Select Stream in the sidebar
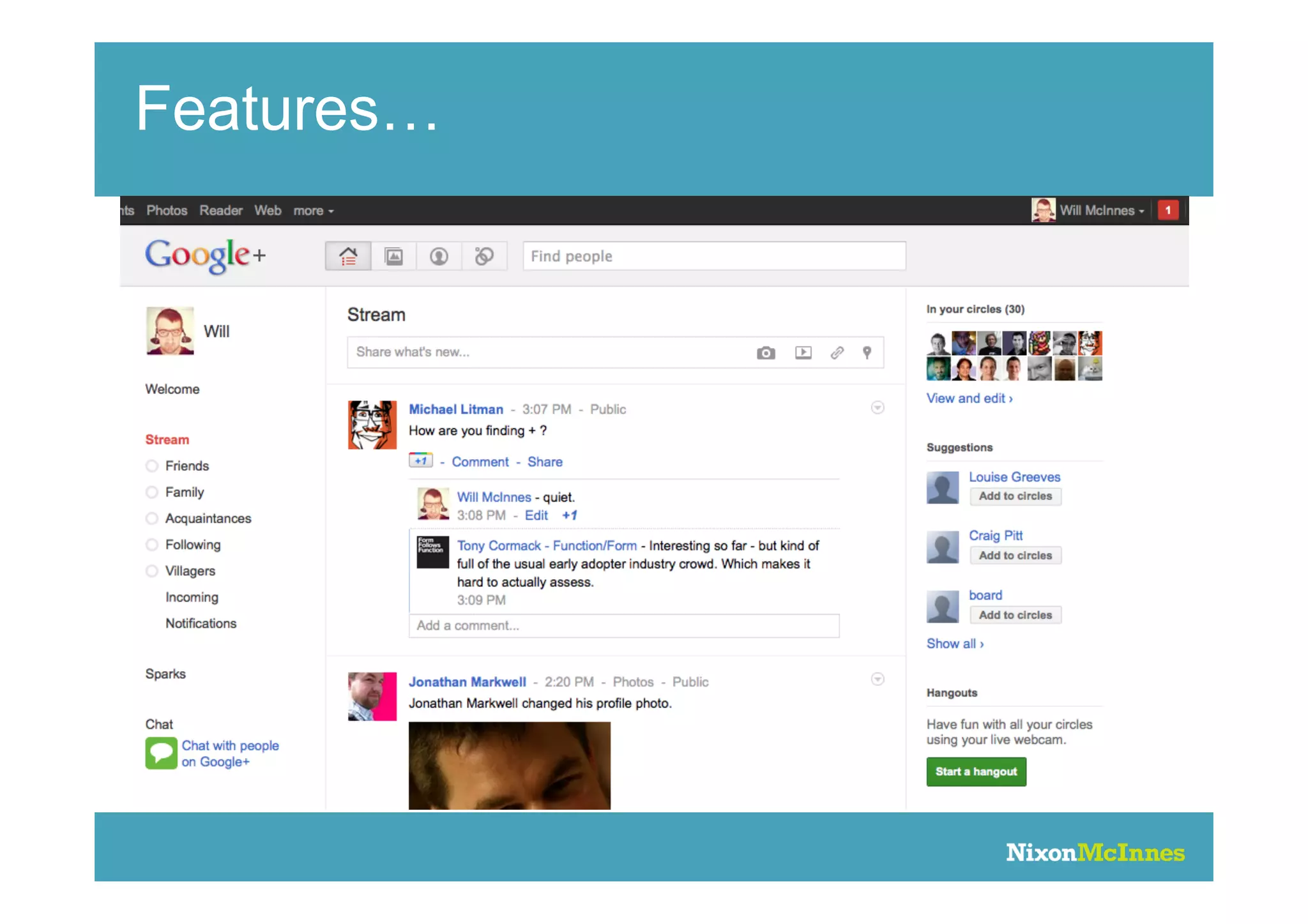Screen dimensions: 1308x924 point(167,439)
